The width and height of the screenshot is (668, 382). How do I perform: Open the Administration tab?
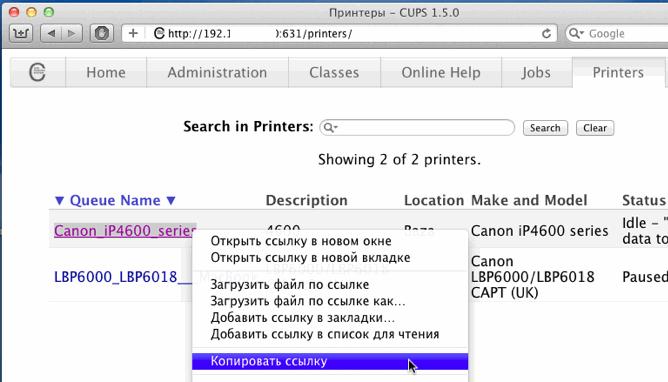[217, 72]
